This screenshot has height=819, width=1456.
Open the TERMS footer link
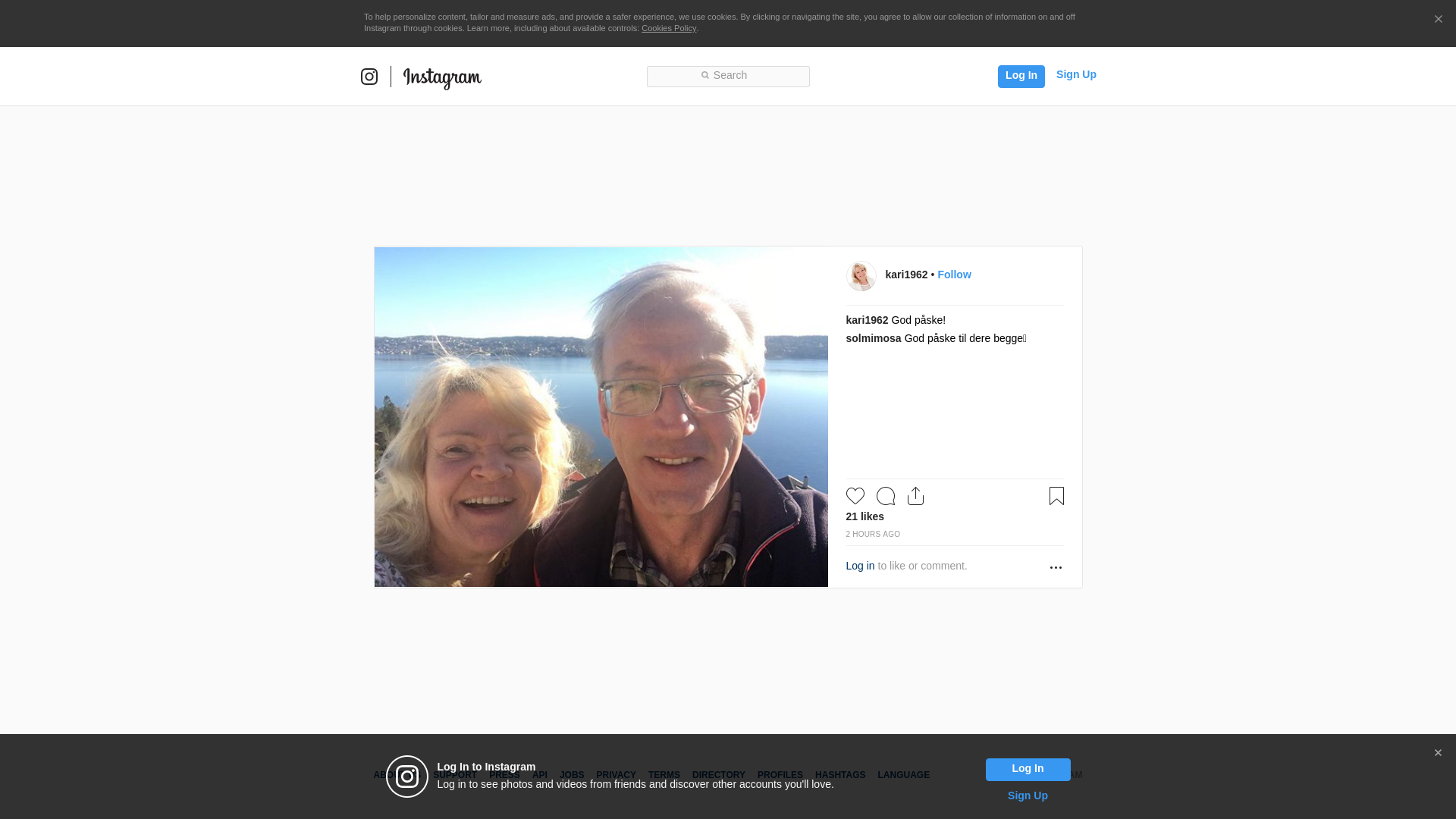pos(664,775)
